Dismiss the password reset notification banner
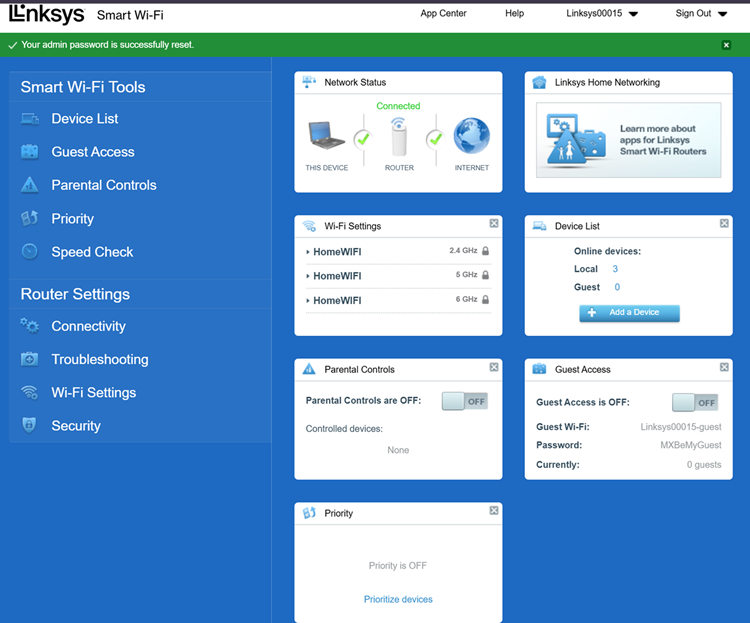The width and height of the screenshot is (750, 623). click(x=726, y=45)
